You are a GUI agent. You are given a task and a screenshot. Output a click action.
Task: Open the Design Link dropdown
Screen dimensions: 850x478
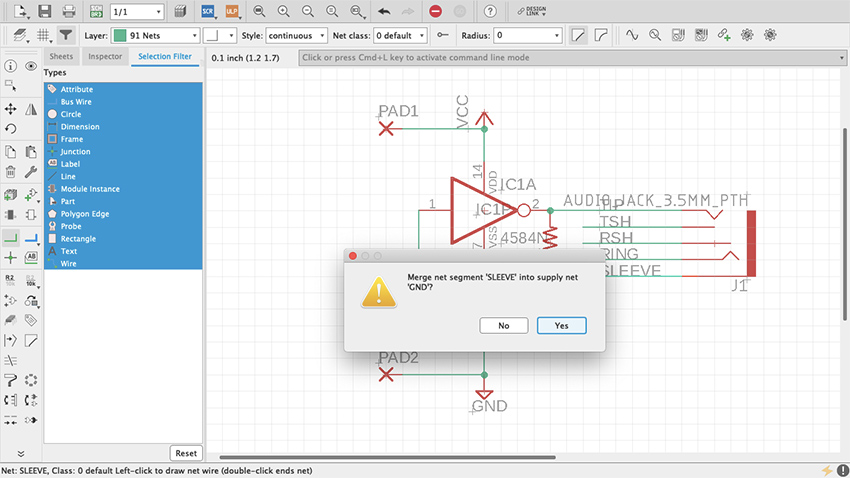pos(532,11)
